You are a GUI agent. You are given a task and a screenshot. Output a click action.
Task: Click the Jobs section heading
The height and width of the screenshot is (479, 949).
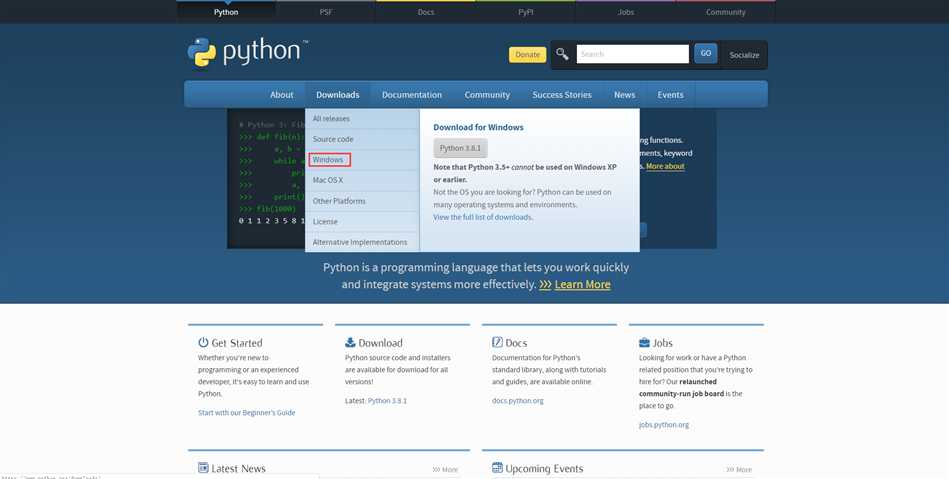(x=663, y=343)
